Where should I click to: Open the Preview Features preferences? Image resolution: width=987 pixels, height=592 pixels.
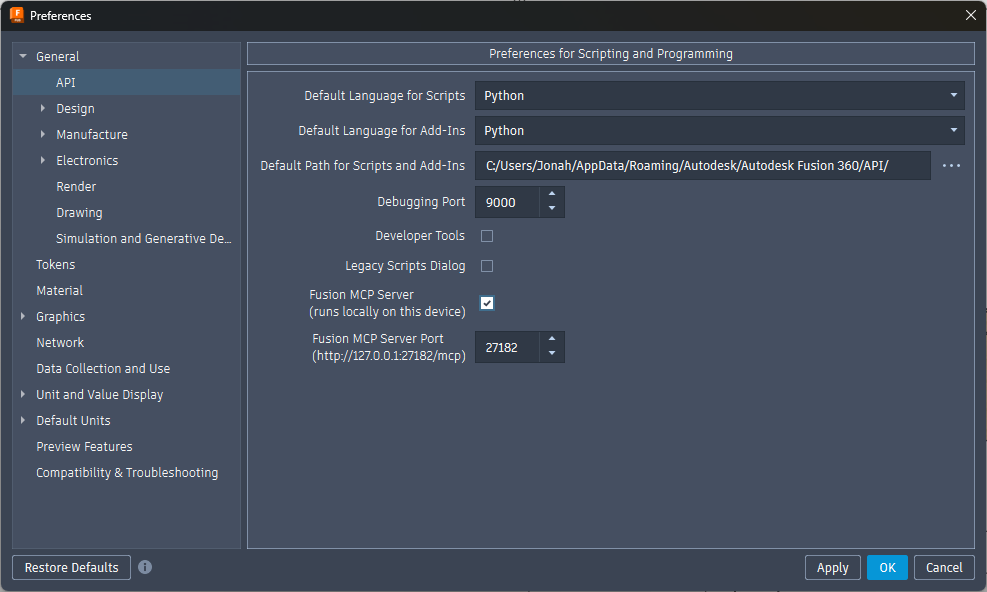click(x=84, y=447)
